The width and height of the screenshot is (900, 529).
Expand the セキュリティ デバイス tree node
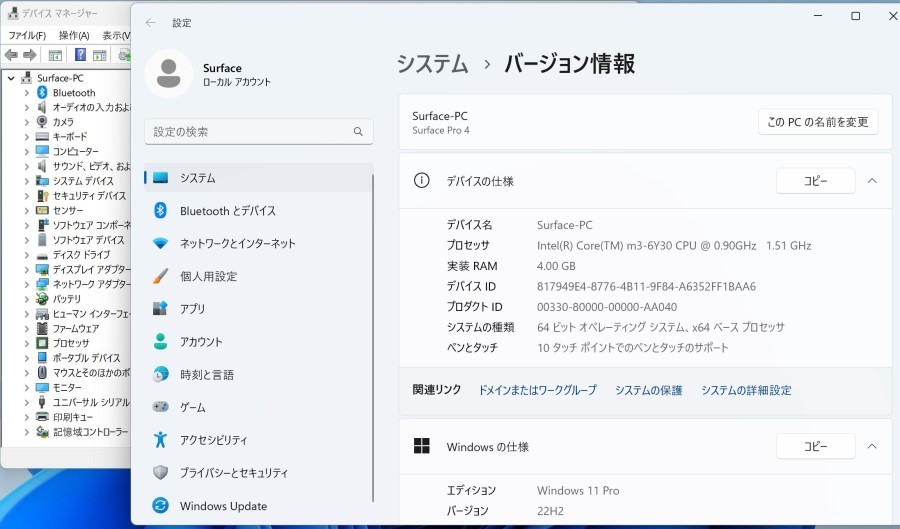[x=26, y=196]
